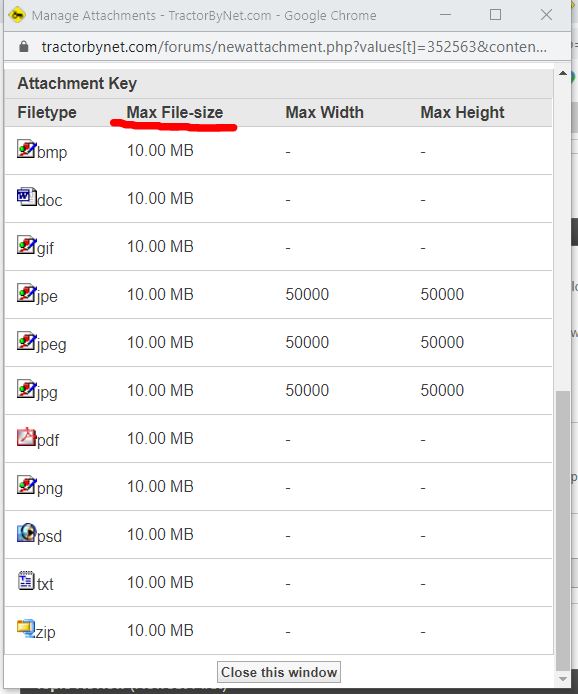This screenshot has height=694, width=578.
Task: Click the jpeg max height 50000 value
Action: click(442, 343)
